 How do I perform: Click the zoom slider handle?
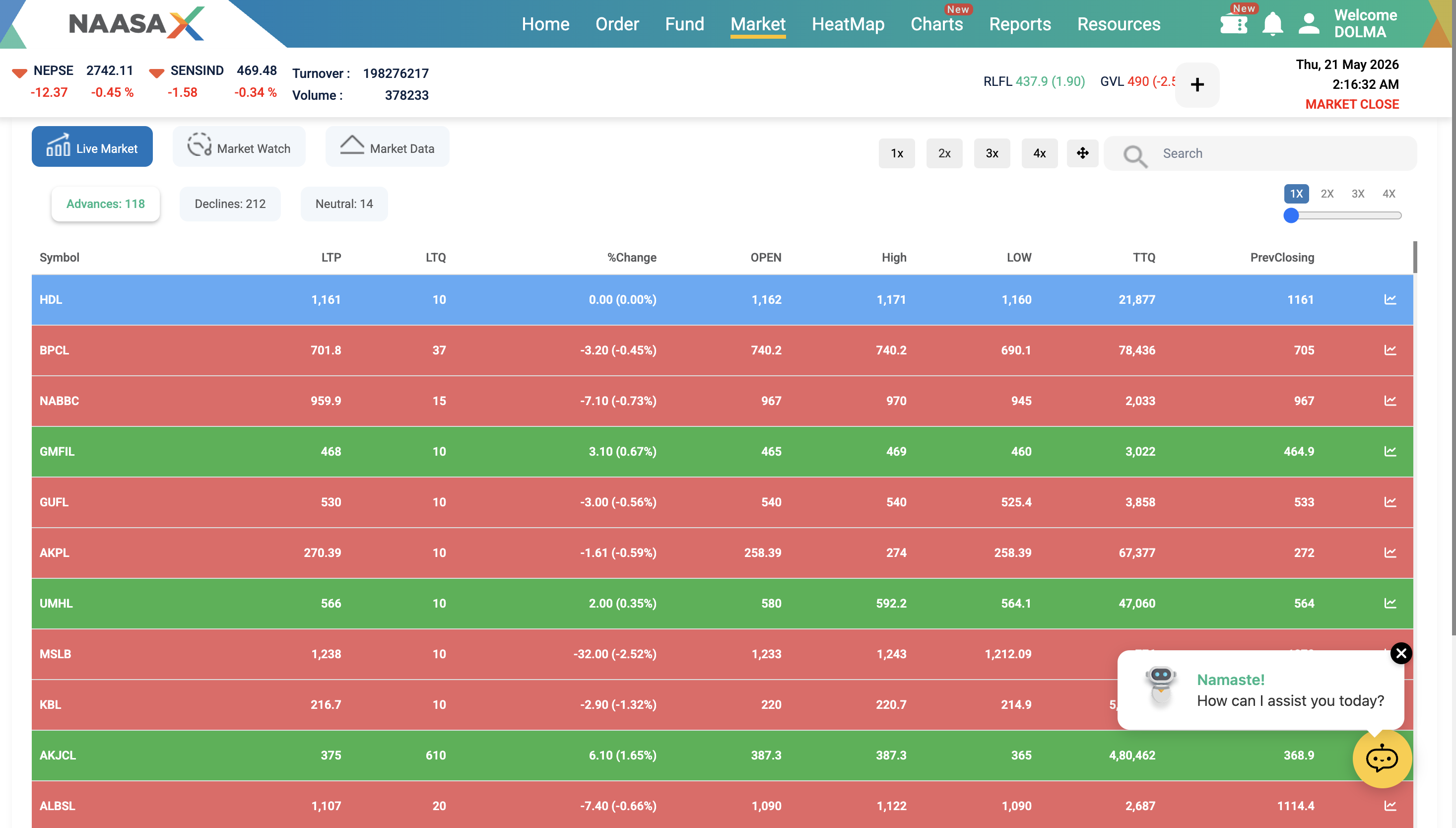pos(1291,215)
